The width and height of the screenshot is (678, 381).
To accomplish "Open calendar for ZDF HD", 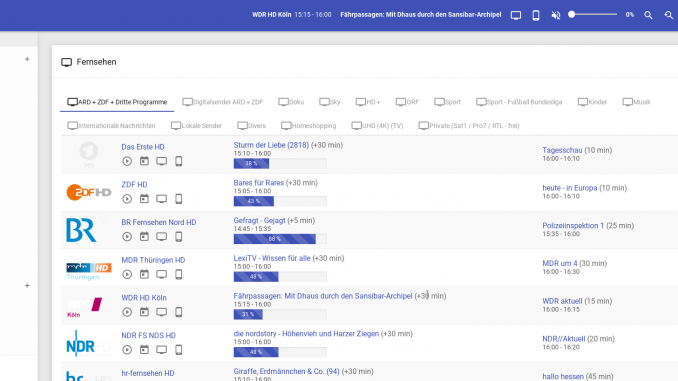I will pos(144,199).
